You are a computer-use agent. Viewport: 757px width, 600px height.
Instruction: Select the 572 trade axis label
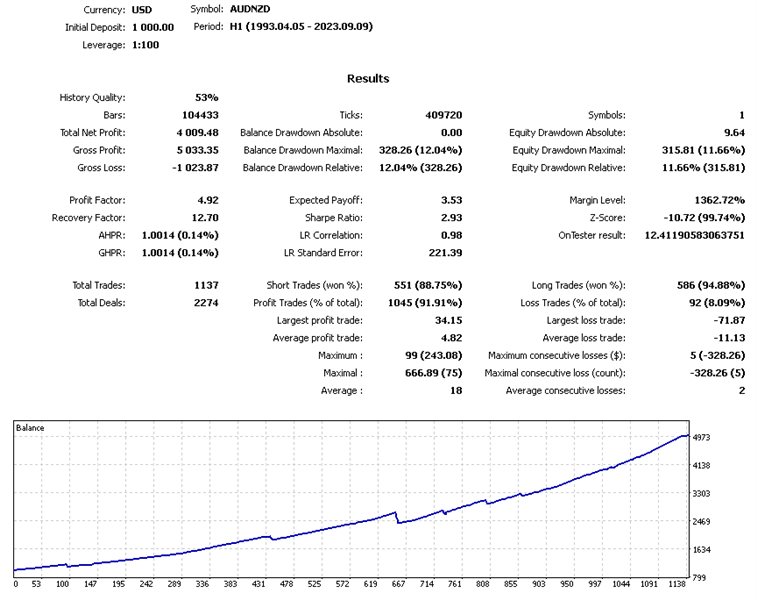pos(342,584)
